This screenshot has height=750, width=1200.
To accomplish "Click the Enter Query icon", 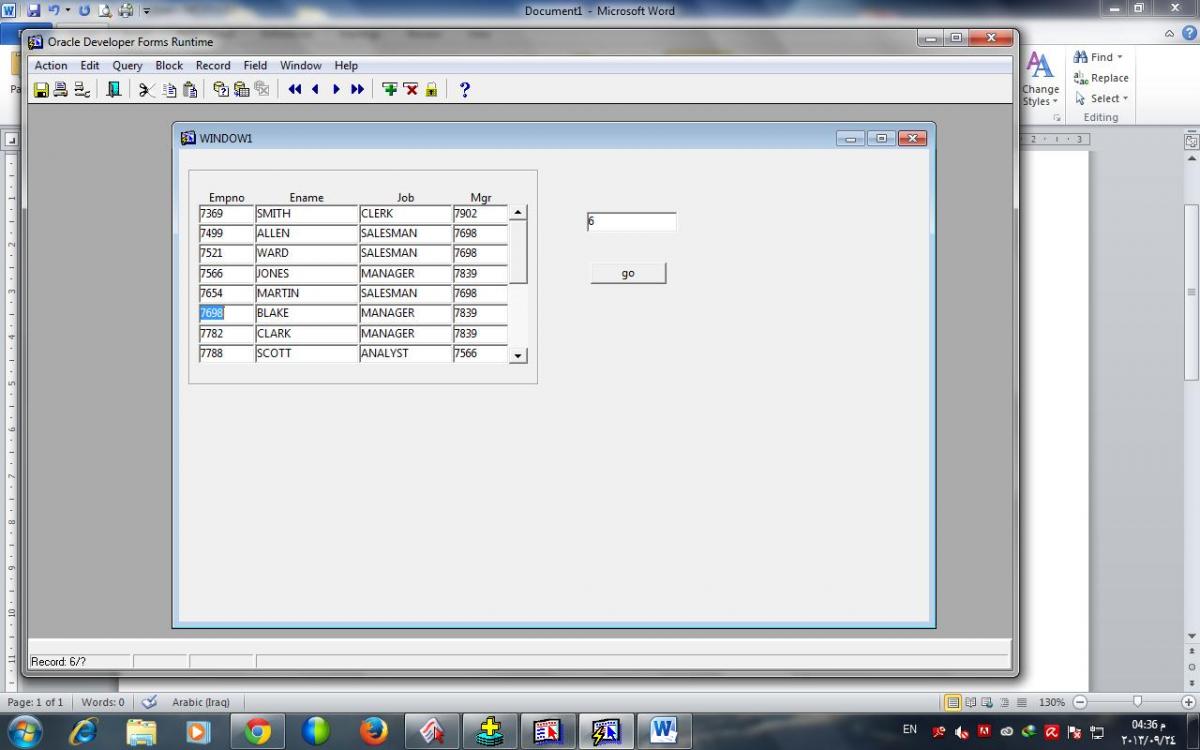I will click(x=221, y=89).
